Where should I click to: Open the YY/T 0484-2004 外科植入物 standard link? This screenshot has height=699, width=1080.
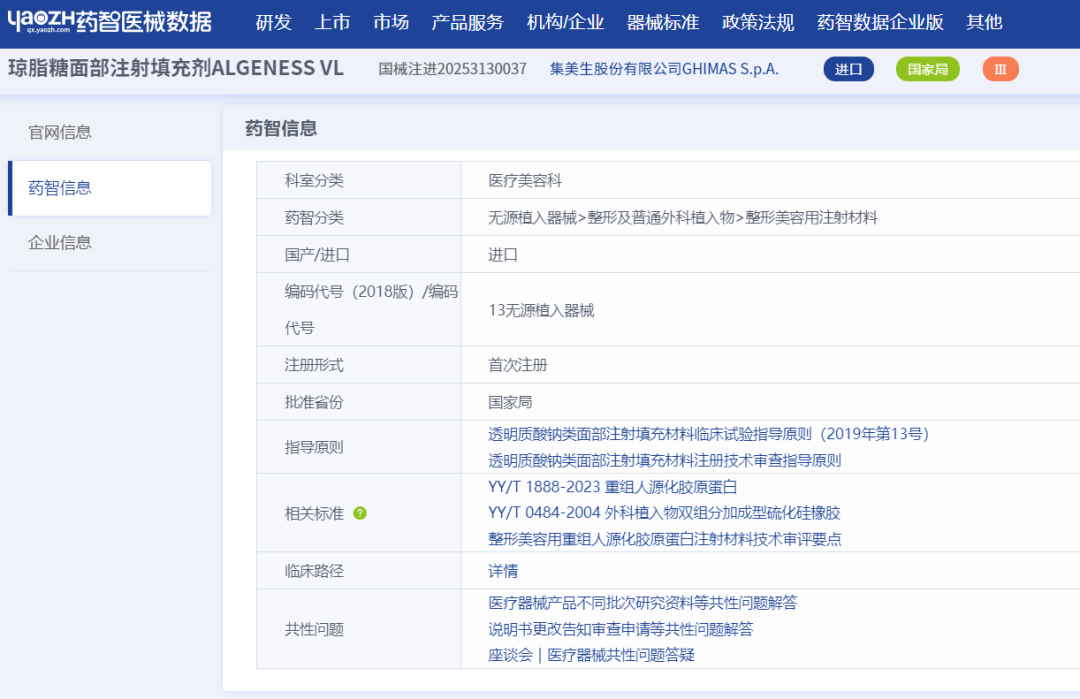click(x=664, y=513)
